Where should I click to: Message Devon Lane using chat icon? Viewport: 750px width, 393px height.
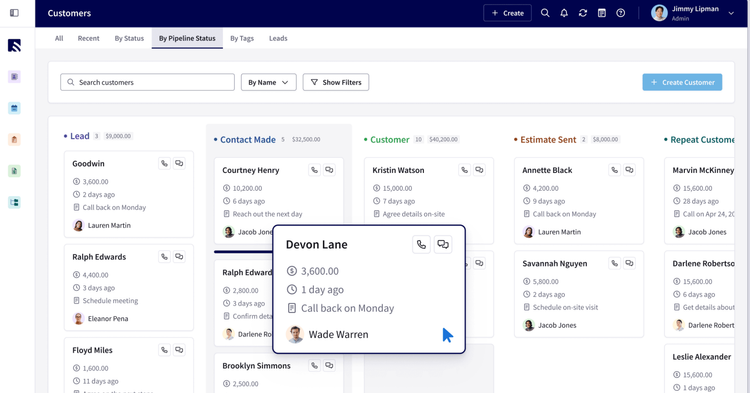[x=443, y=245]
